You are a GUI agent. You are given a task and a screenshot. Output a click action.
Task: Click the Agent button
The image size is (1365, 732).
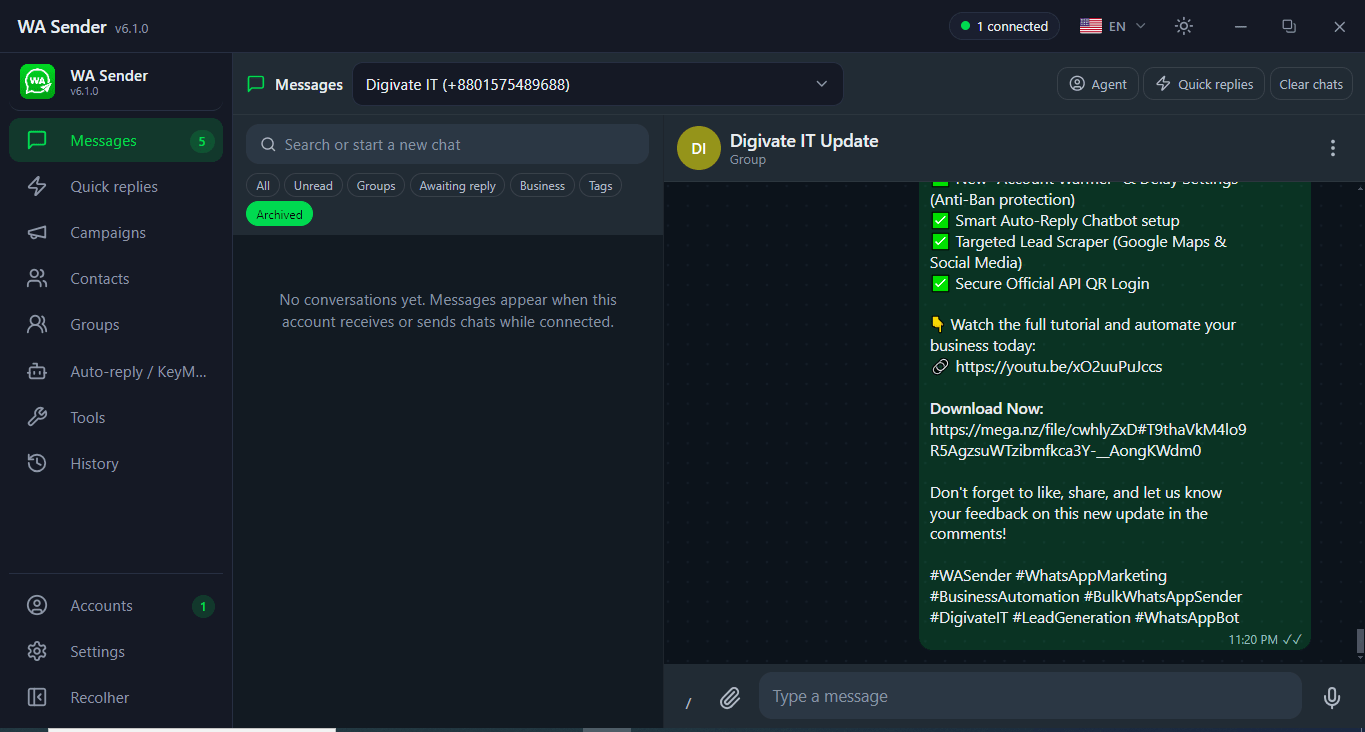[1097, 84]
